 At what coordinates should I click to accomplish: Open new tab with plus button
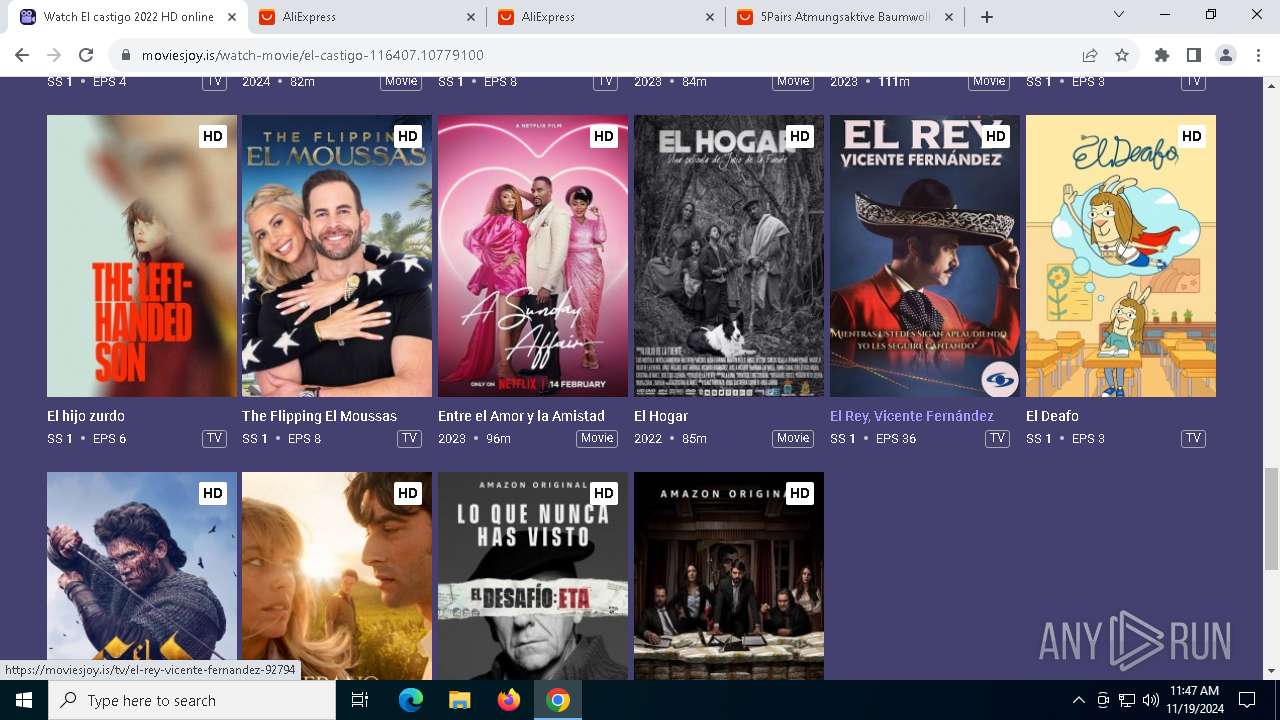987,17
